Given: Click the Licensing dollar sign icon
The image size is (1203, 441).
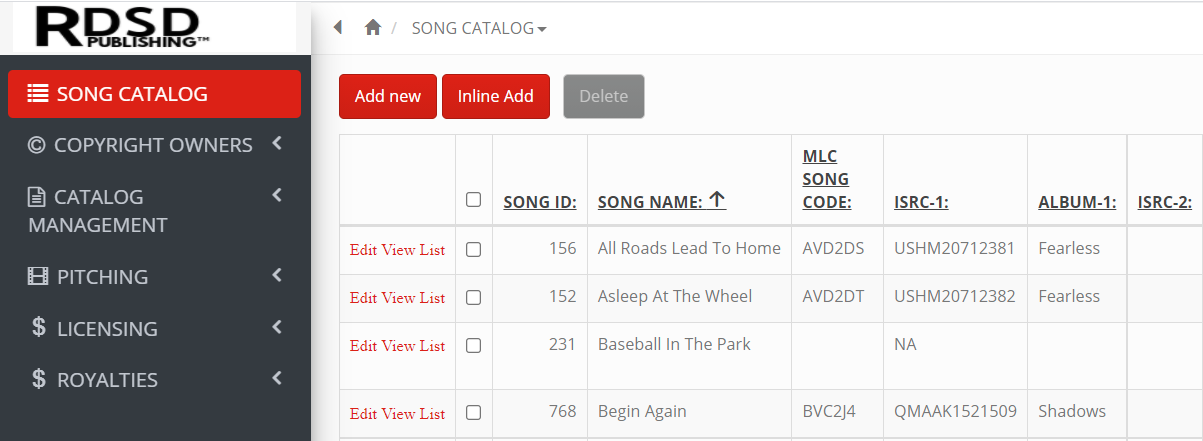Looking at the screenshot, I should (x=39, y=328).
